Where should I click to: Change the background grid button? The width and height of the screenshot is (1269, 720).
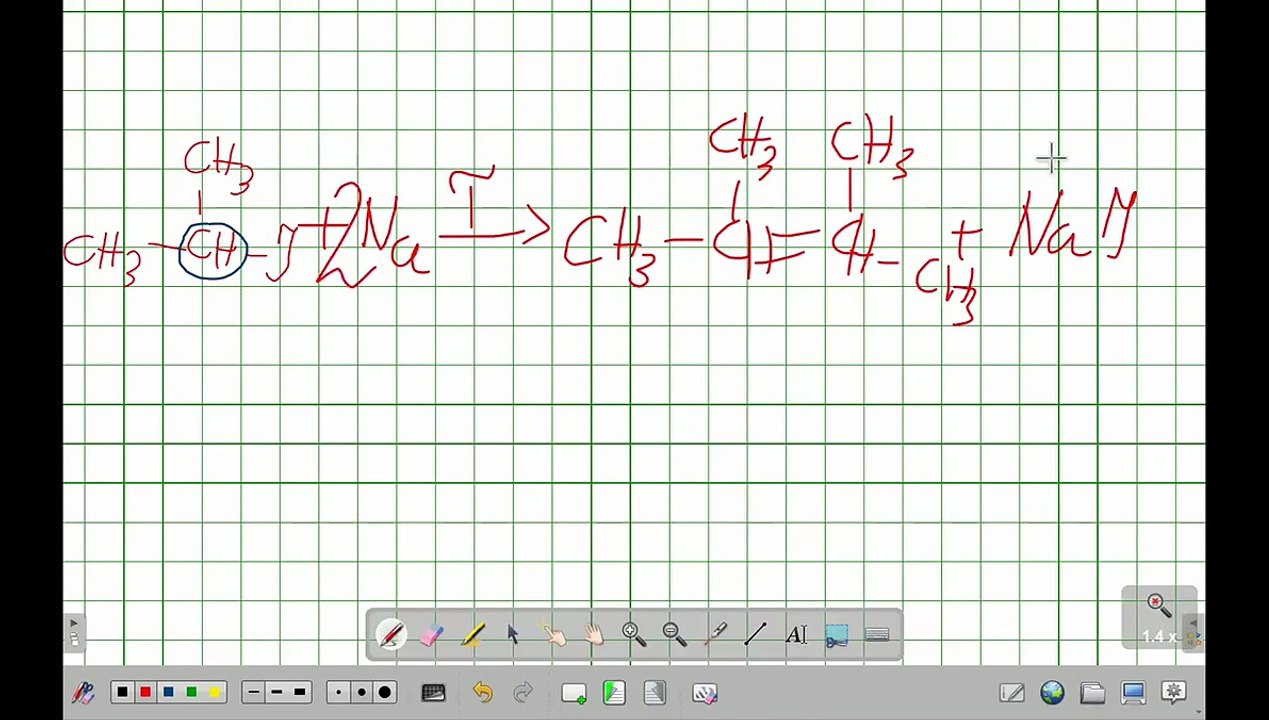pos(433,693)
